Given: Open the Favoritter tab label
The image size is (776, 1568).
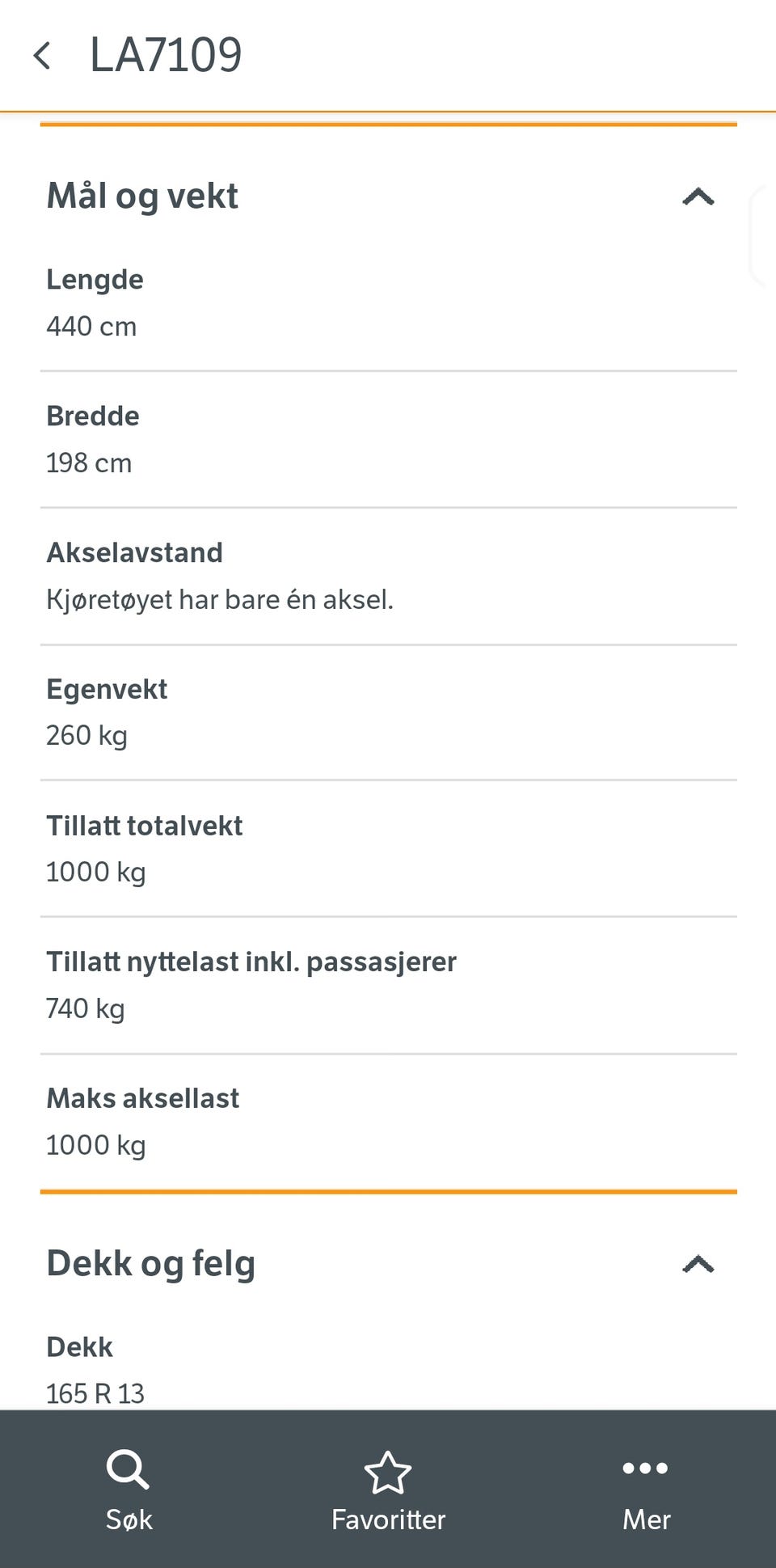Looking at the screenshot, I should [388, 1519].
